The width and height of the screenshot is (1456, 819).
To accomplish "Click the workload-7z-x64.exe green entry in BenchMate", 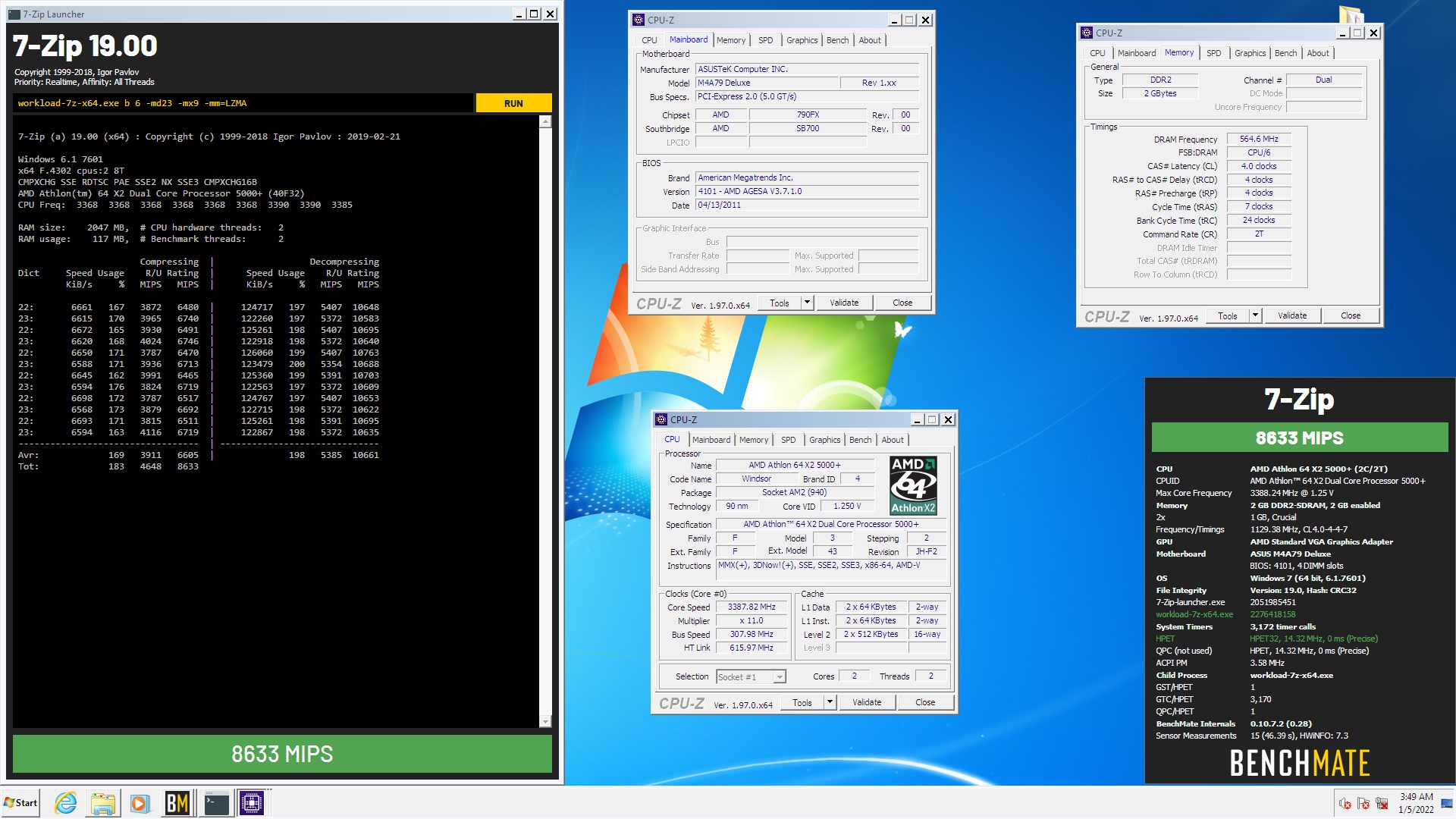I will (1194, 615).
